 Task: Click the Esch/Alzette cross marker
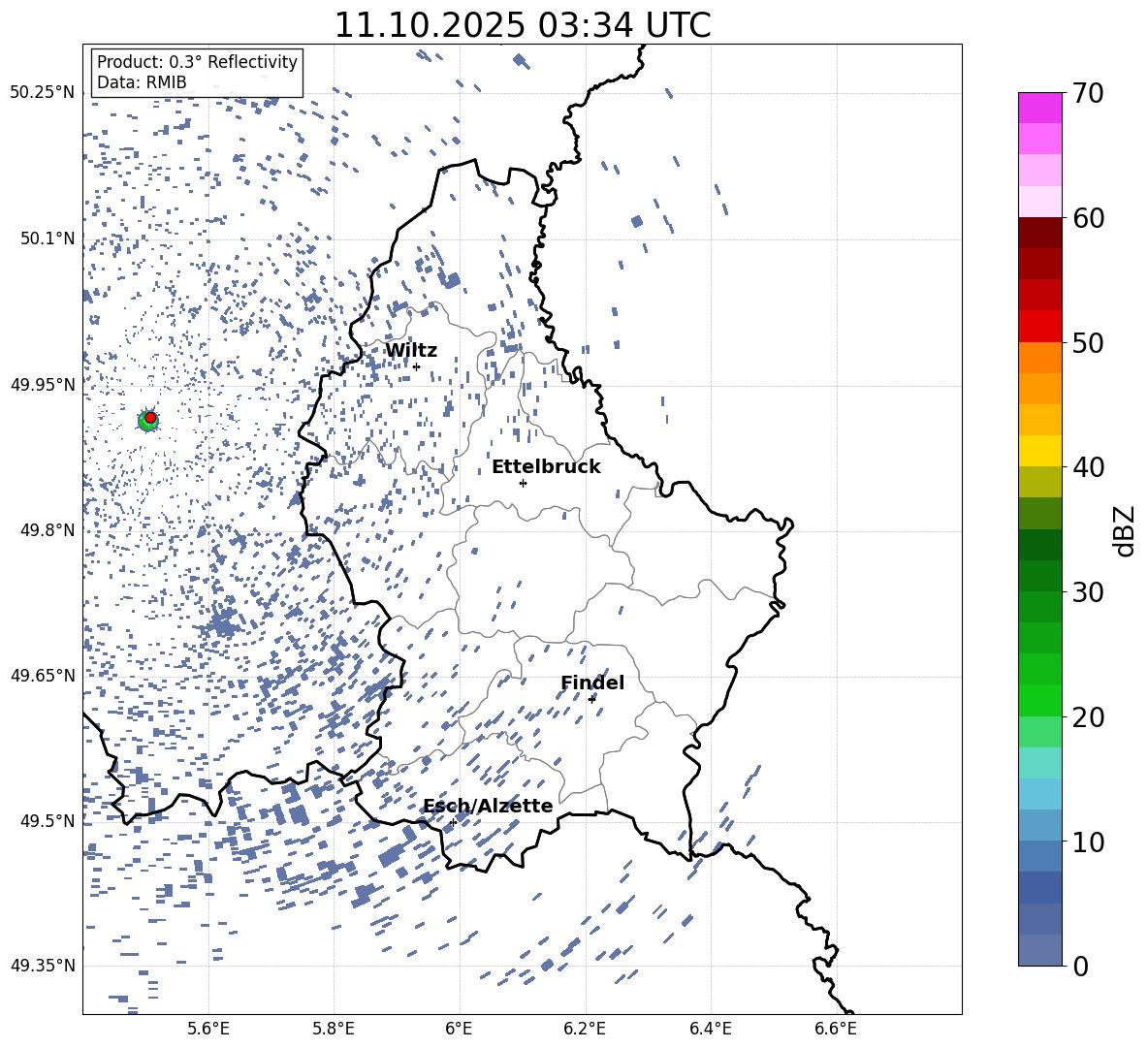[x=453, y=822]
